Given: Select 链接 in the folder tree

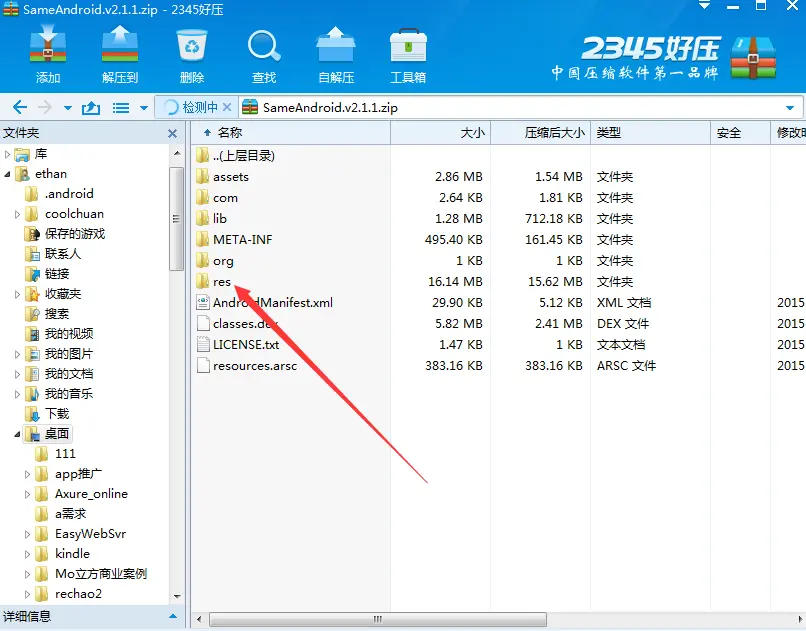Looking at the screenshot, I should point(47,274).
